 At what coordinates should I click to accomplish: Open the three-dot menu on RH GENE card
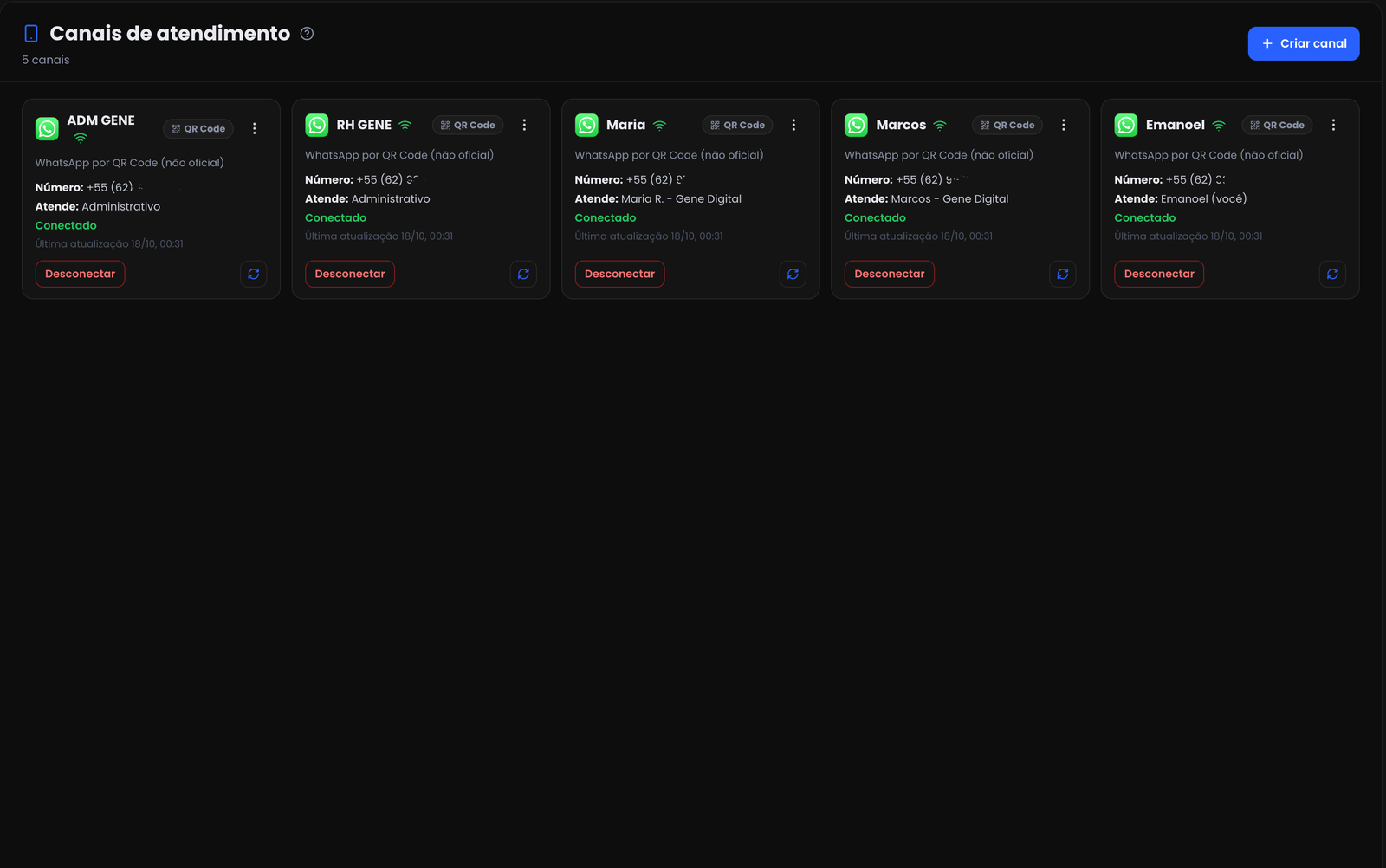pyautogui.click(x=524, y=125)
